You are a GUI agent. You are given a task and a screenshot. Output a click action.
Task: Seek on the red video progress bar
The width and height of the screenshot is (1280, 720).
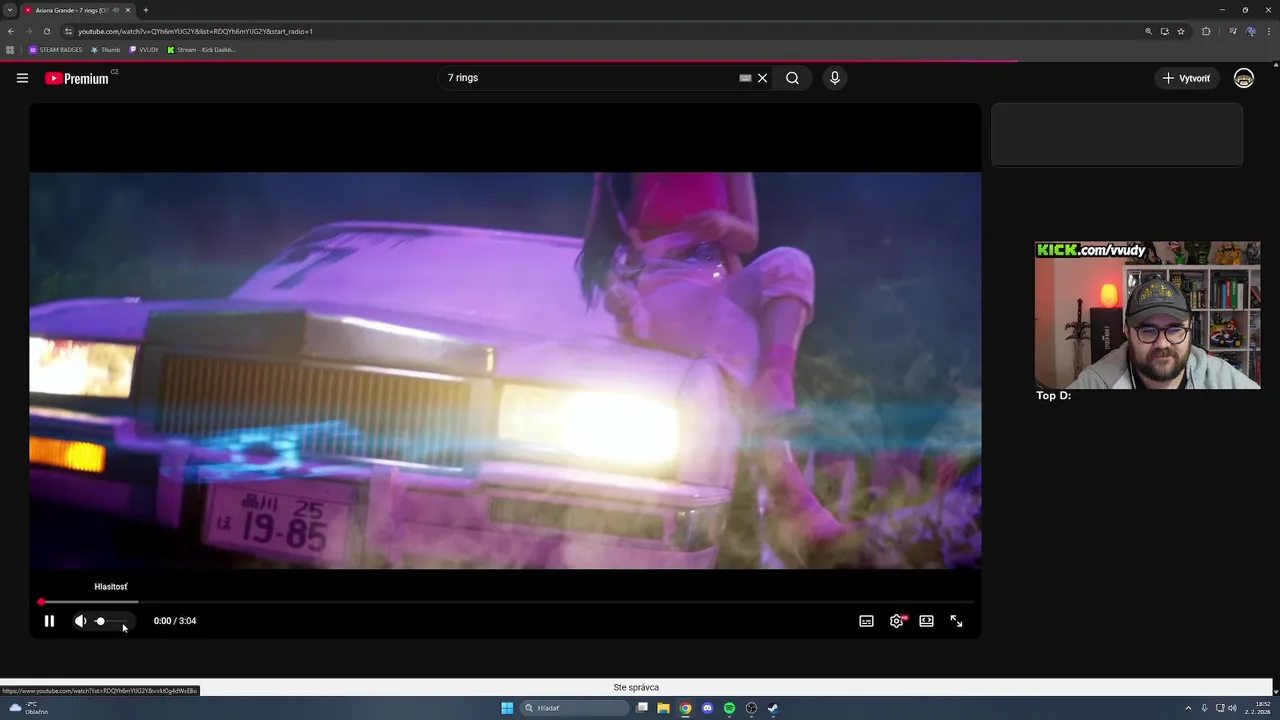click(x=505, y=602)
